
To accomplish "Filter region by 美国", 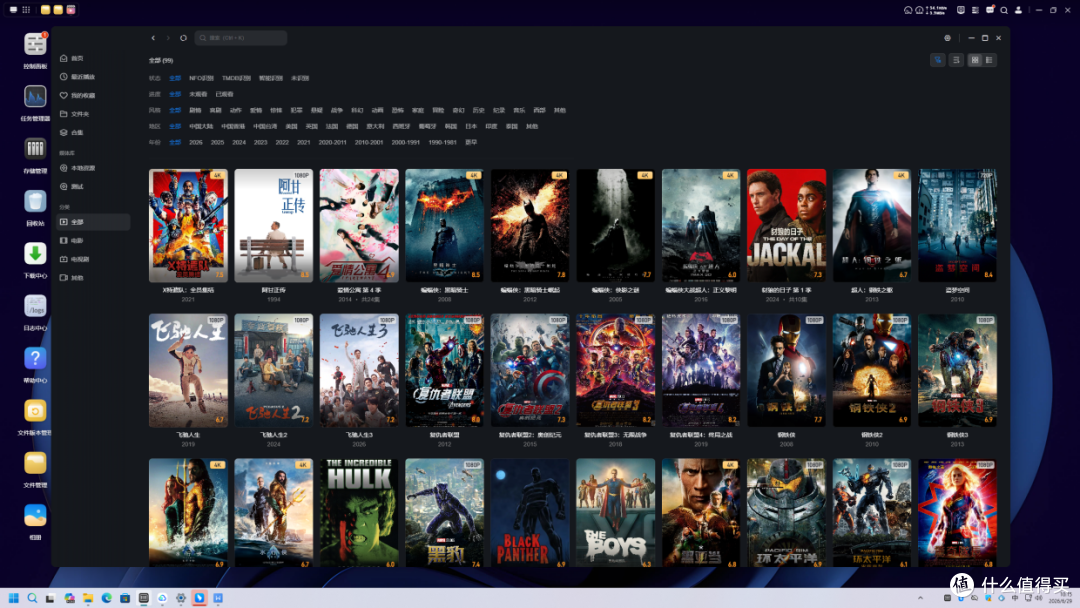I will (291, 127).
